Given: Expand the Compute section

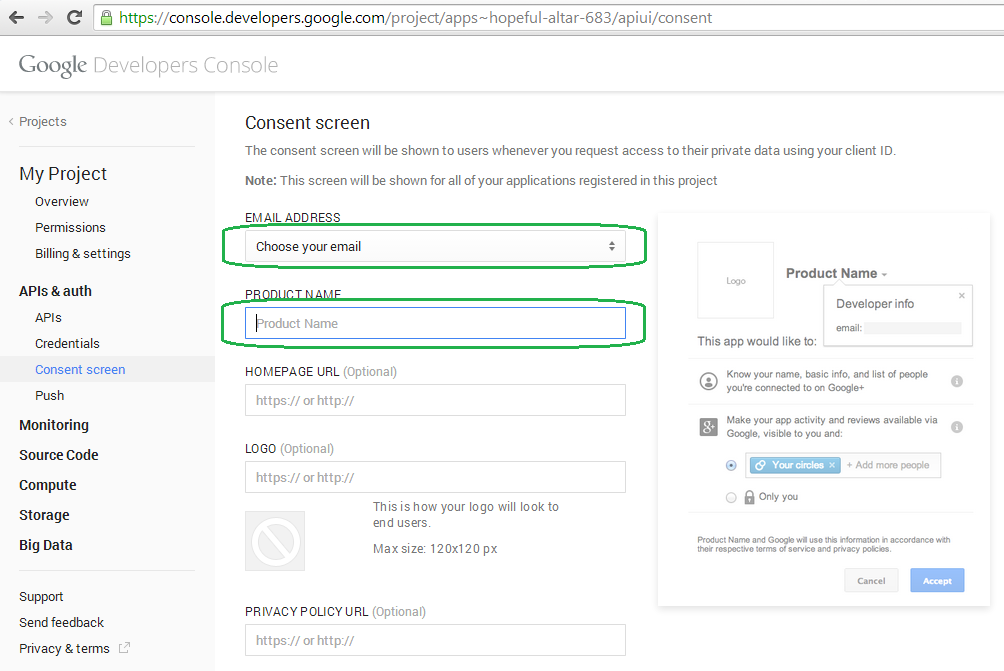Looking at the screenshot, I should point(48,485).
